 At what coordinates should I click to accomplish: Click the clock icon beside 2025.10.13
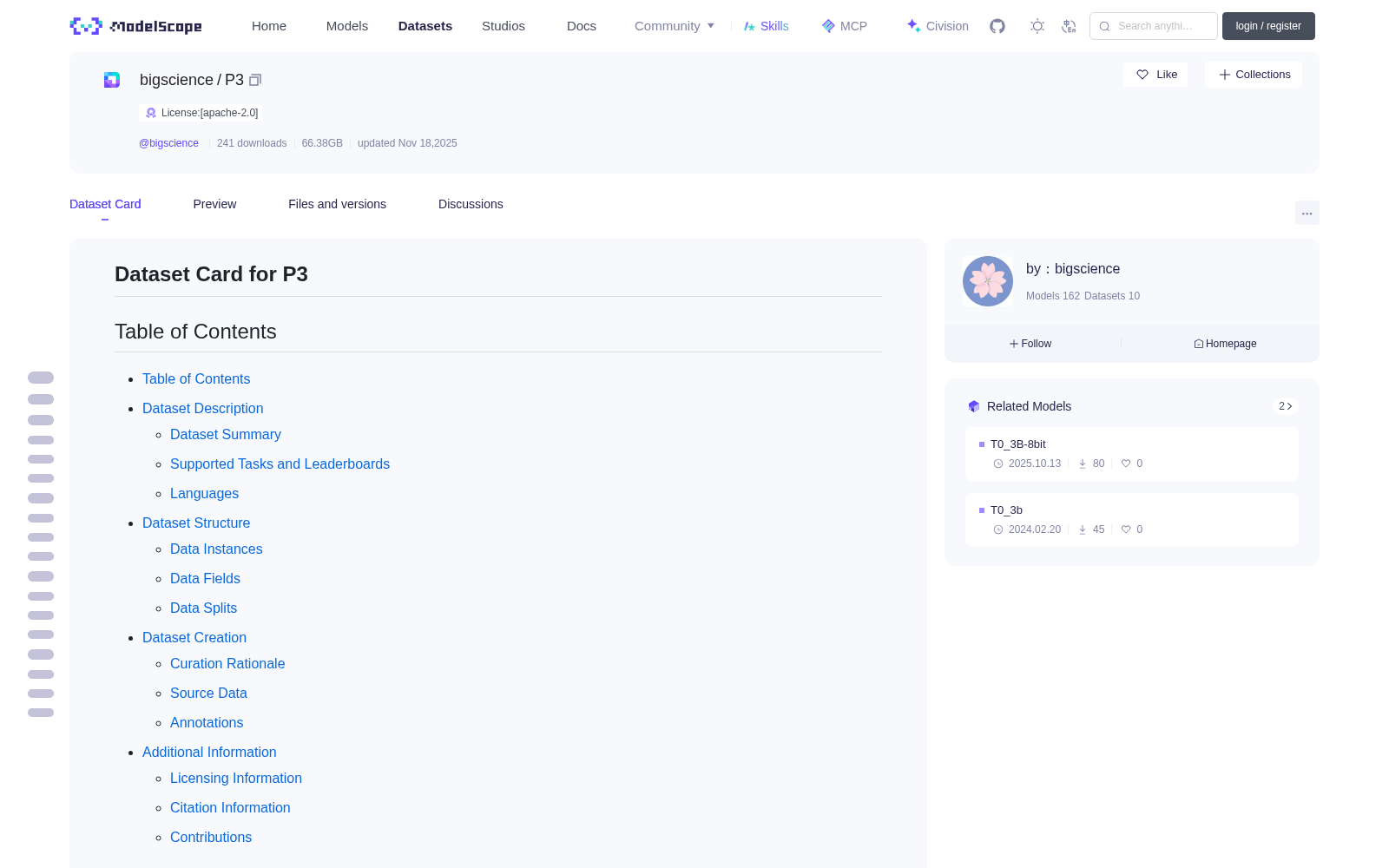point(998,464)
